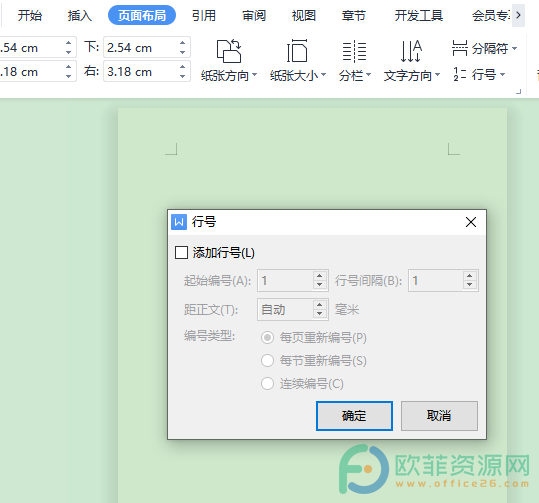Decrease the 下 bottom margin value
Viewport: 539px width, 503px height.
click(x=183, y=52)
